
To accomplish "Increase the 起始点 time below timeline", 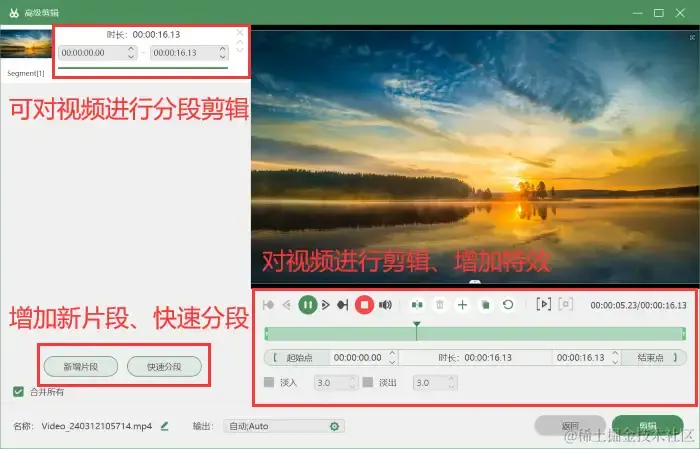I will (392, 353).
